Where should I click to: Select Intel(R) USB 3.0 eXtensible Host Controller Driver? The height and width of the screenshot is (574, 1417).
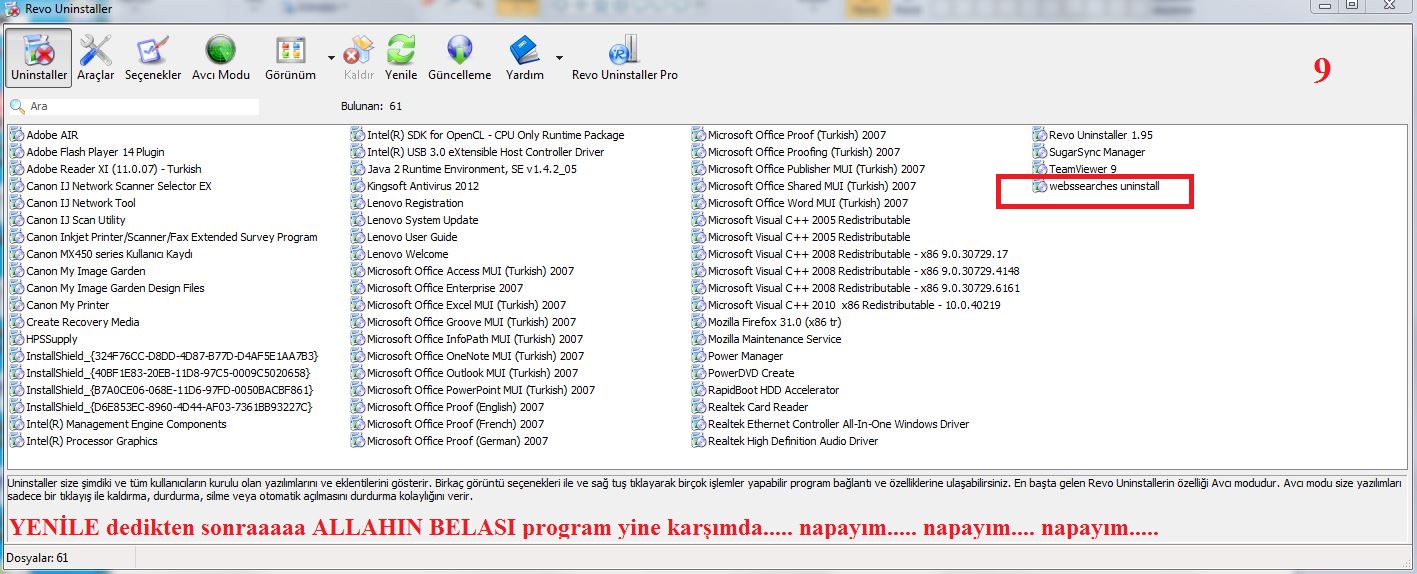click(x=478, y=152)
